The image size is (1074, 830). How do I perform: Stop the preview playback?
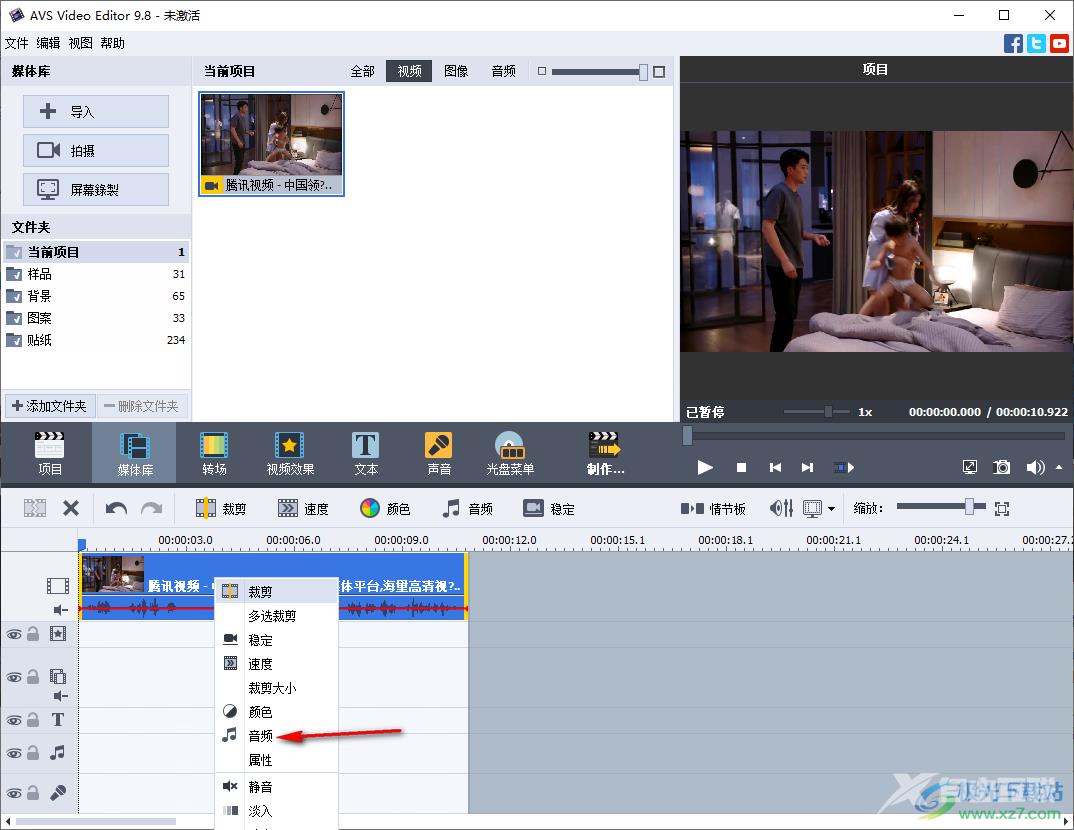click(x=741, y=467)
